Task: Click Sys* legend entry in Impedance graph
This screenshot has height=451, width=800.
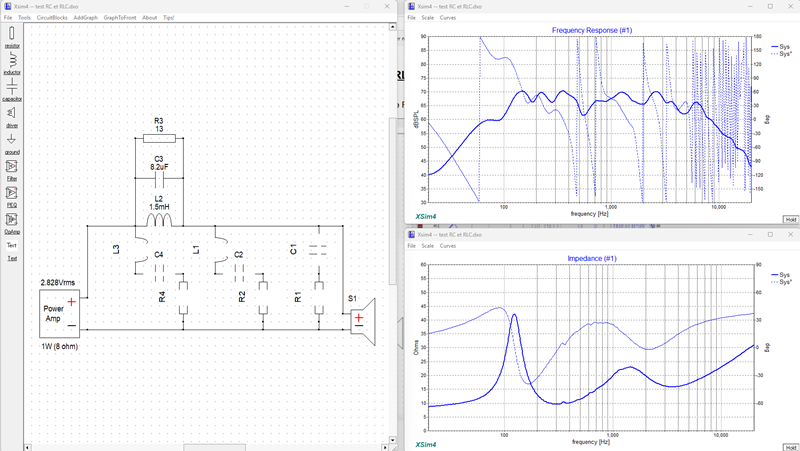Action: click(x=781, y=281)
